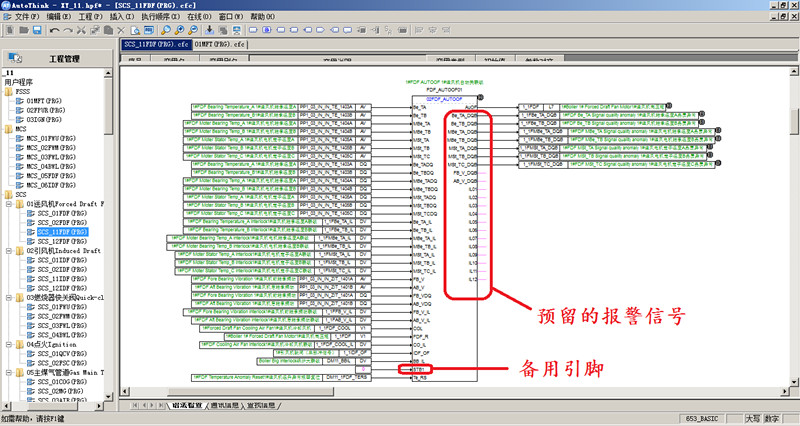Click the Undo arrow icon
The height and width of the screenshot is (426, 800).
[57, 31]
